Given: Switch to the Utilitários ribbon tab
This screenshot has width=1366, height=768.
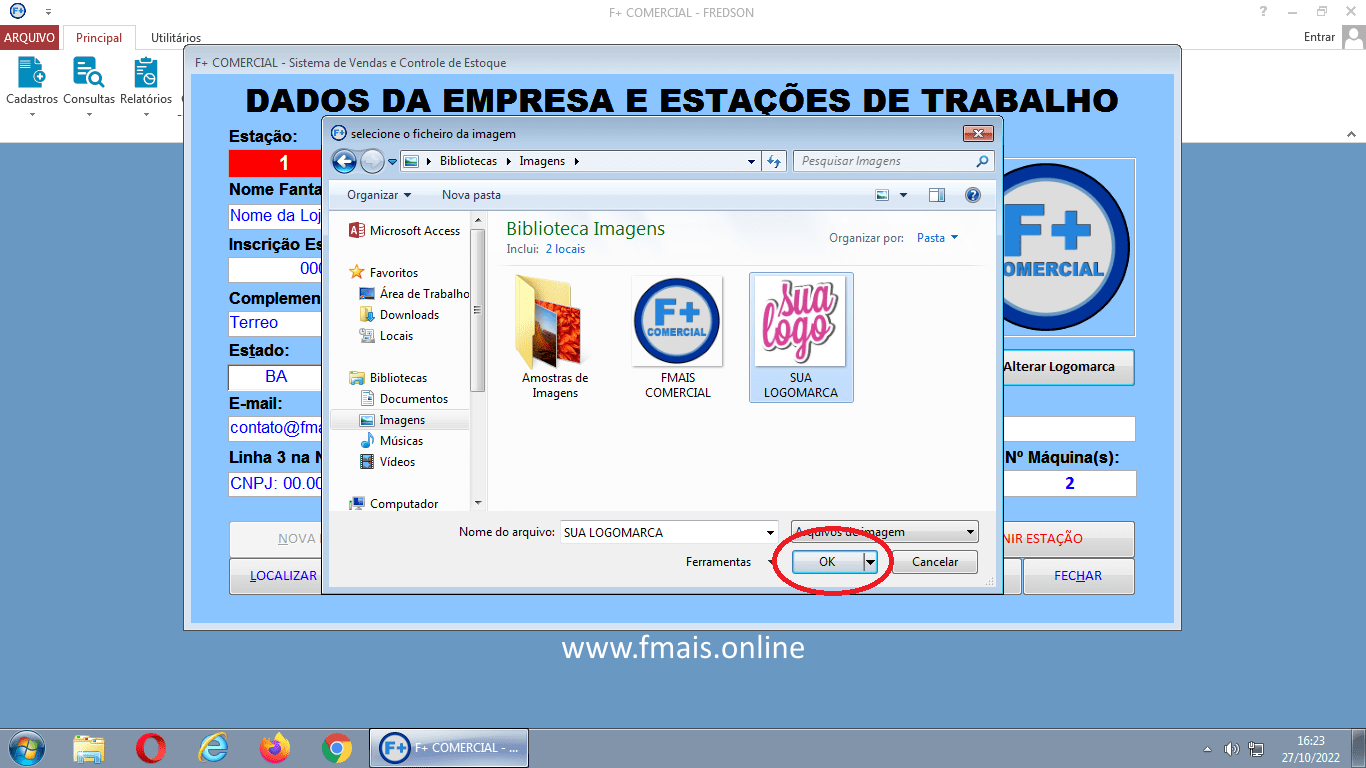Looking at the screenshot, I should click(x=176, y=38).
